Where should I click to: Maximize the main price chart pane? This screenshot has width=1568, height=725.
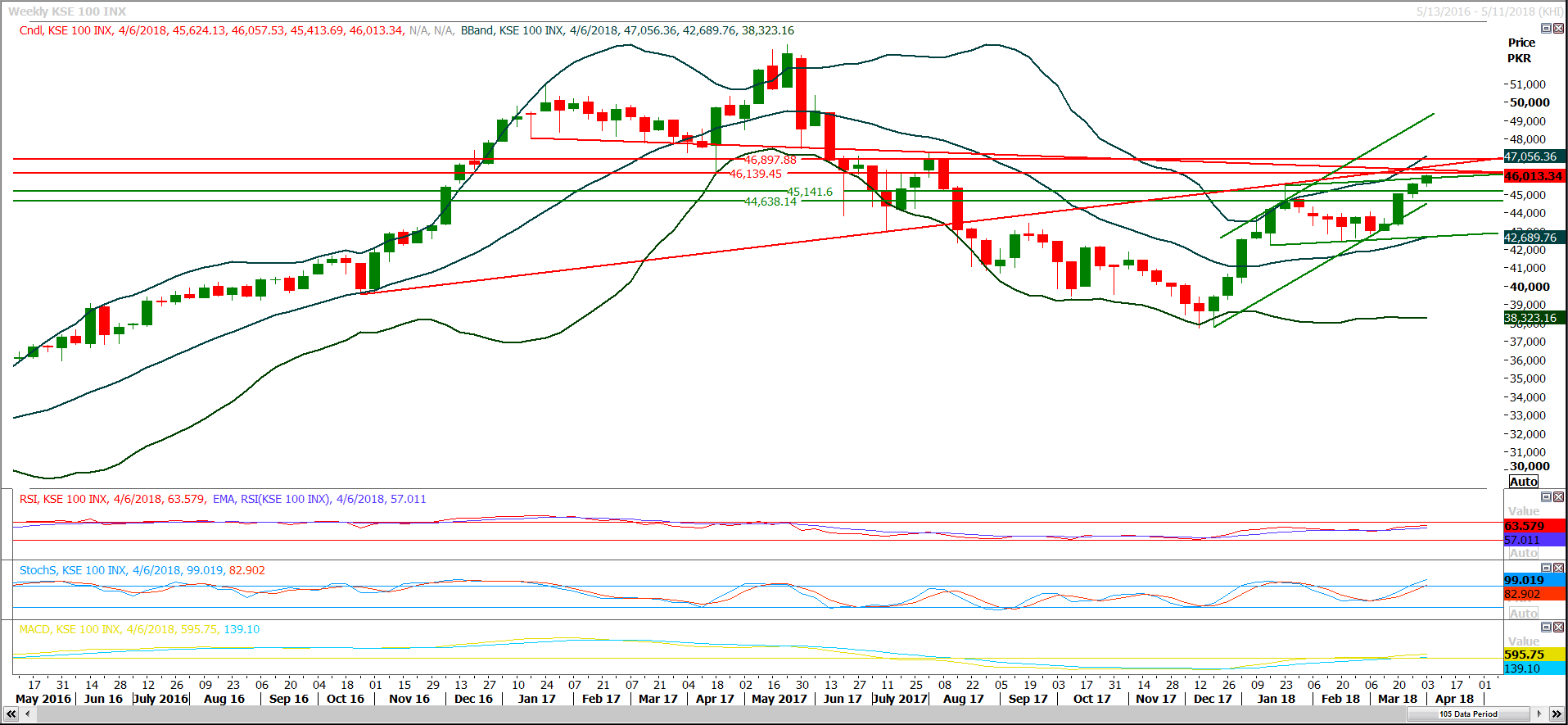[1546, 29]
